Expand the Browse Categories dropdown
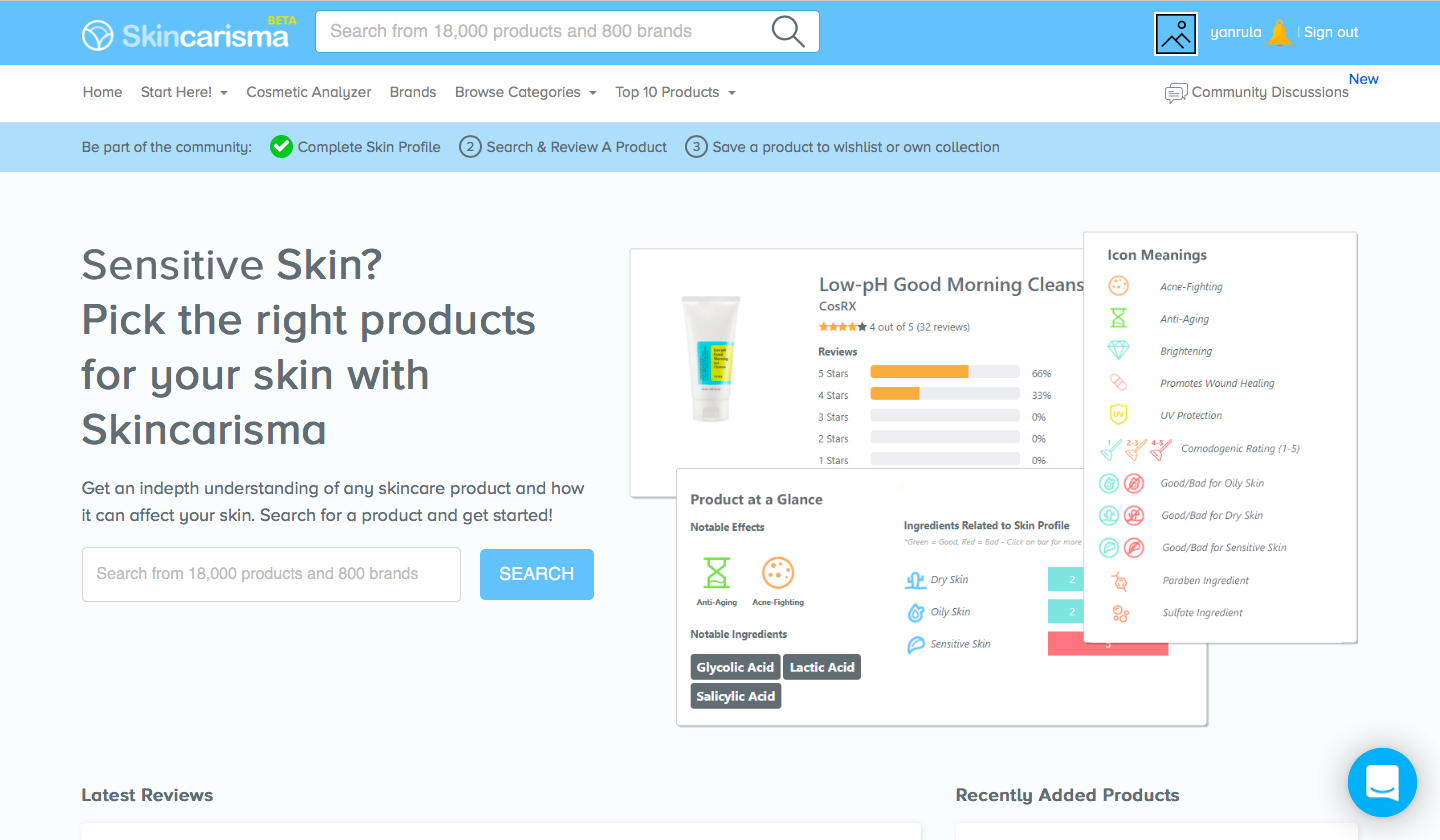The image size is (1440, 840). (525, 92)
